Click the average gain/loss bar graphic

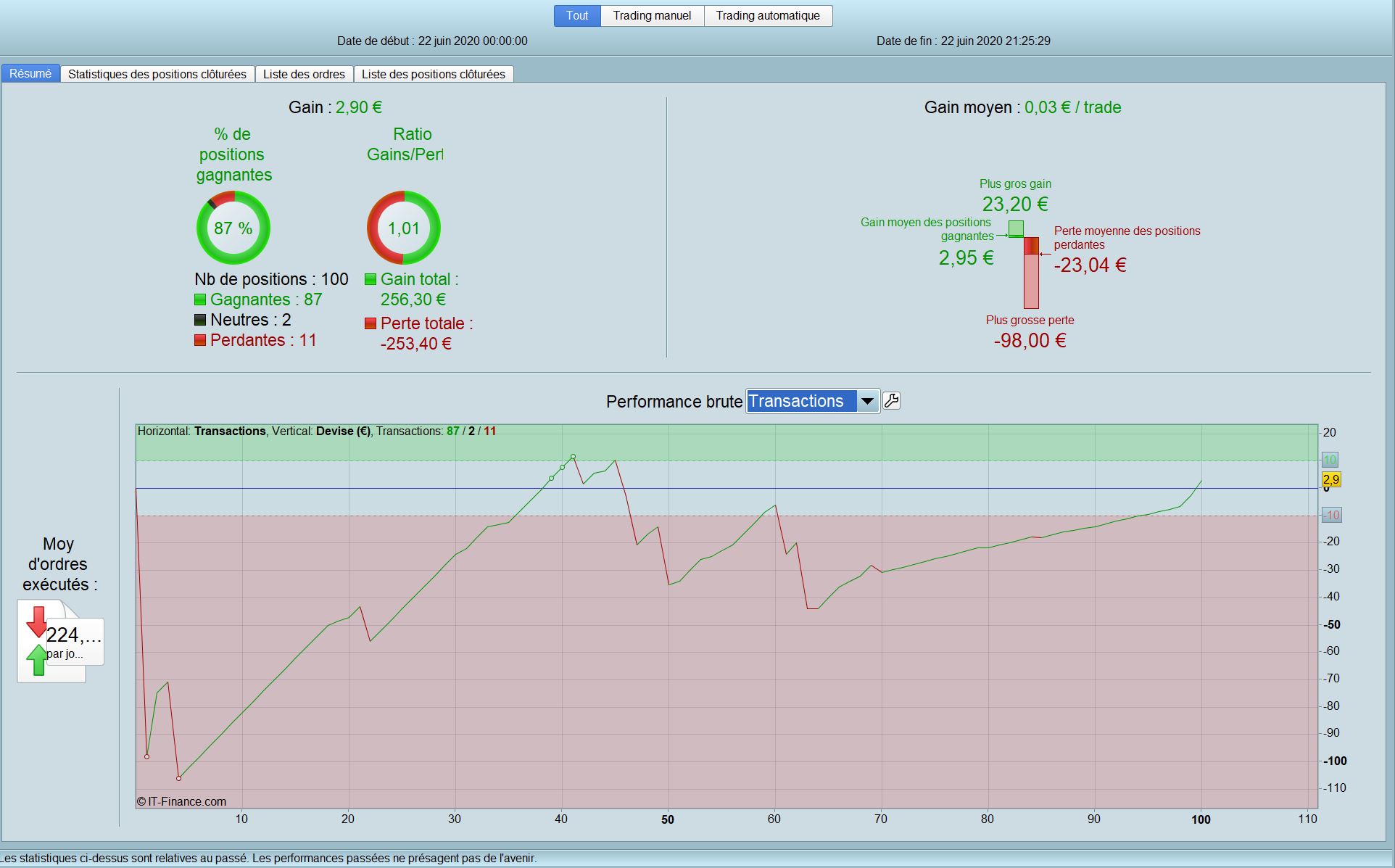click(1030, 272)
